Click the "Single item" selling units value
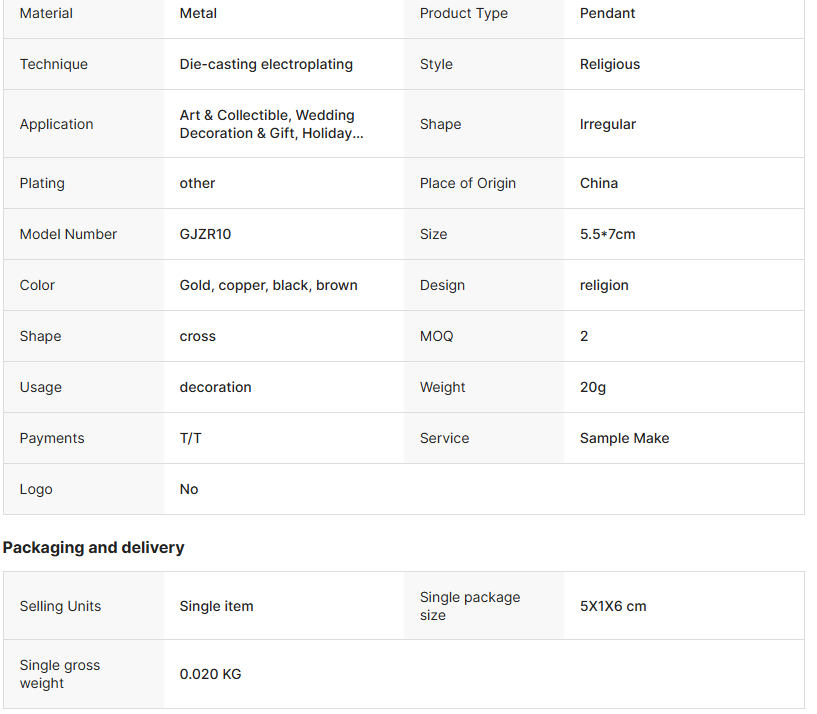 pyautogui.click(x=216, y=606)
